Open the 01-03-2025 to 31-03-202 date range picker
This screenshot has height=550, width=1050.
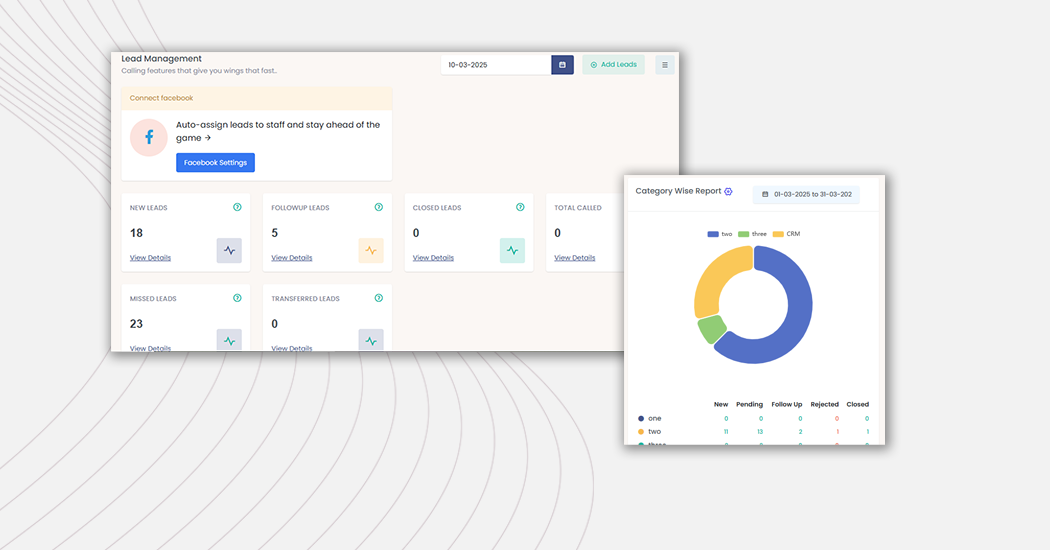tap(806, 194)
